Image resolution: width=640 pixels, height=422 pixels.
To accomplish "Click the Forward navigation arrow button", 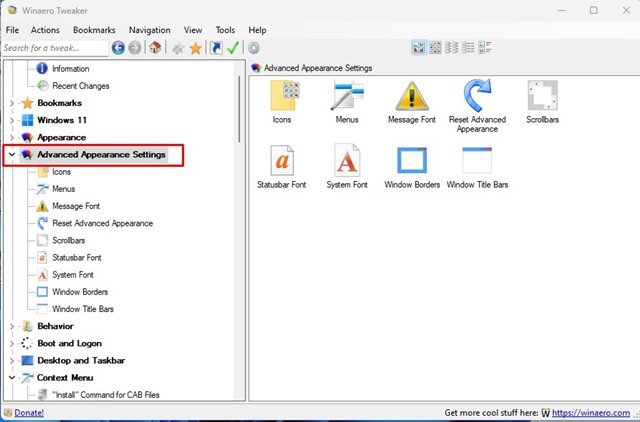I will click(x=135, y=48).
